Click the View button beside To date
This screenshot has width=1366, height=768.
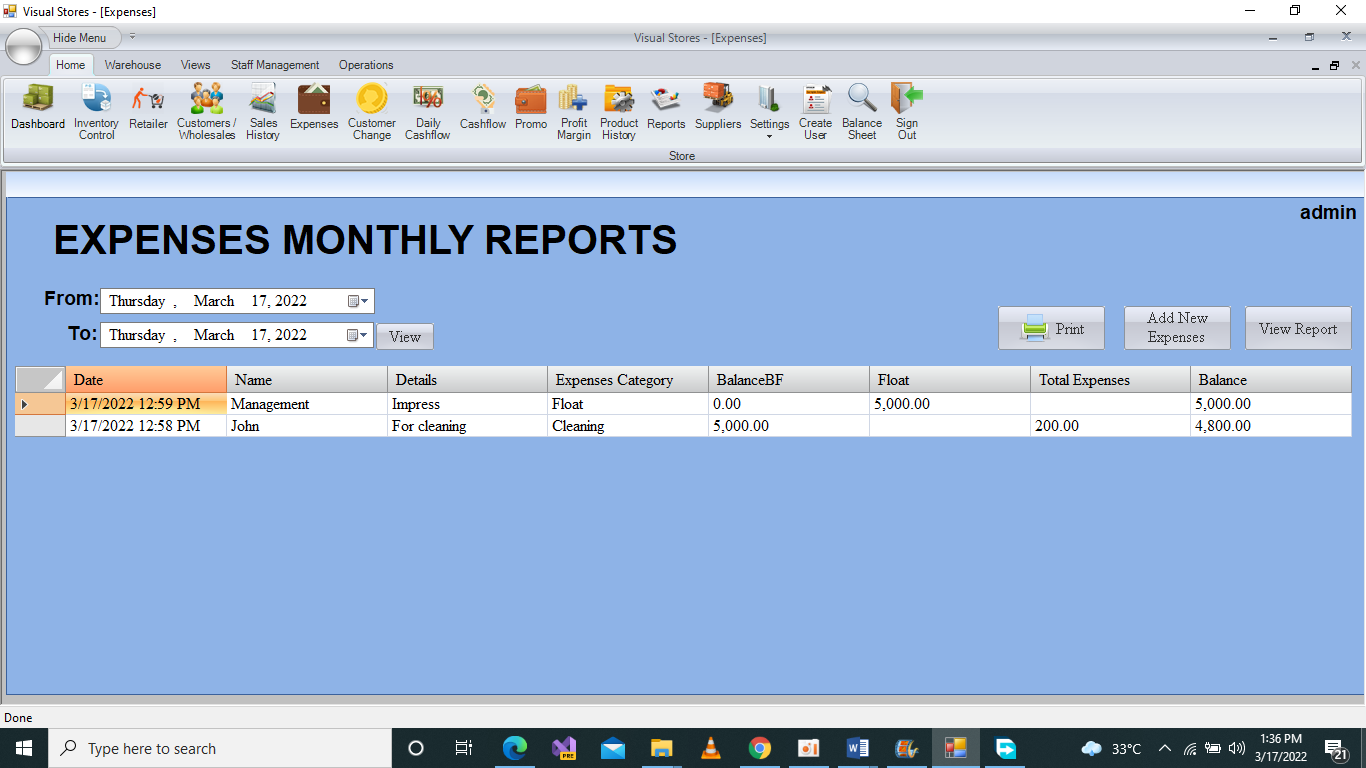(x=405, y=337)
